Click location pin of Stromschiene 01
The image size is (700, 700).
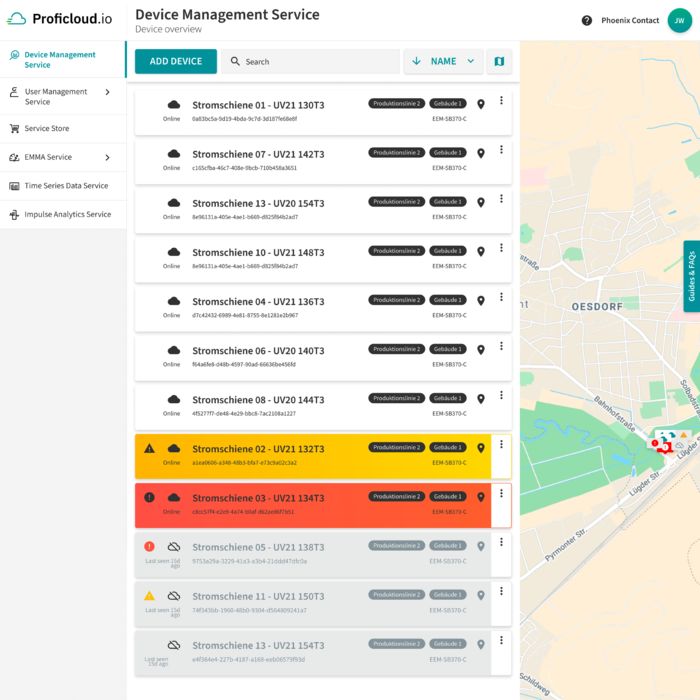tap(481, 104)
